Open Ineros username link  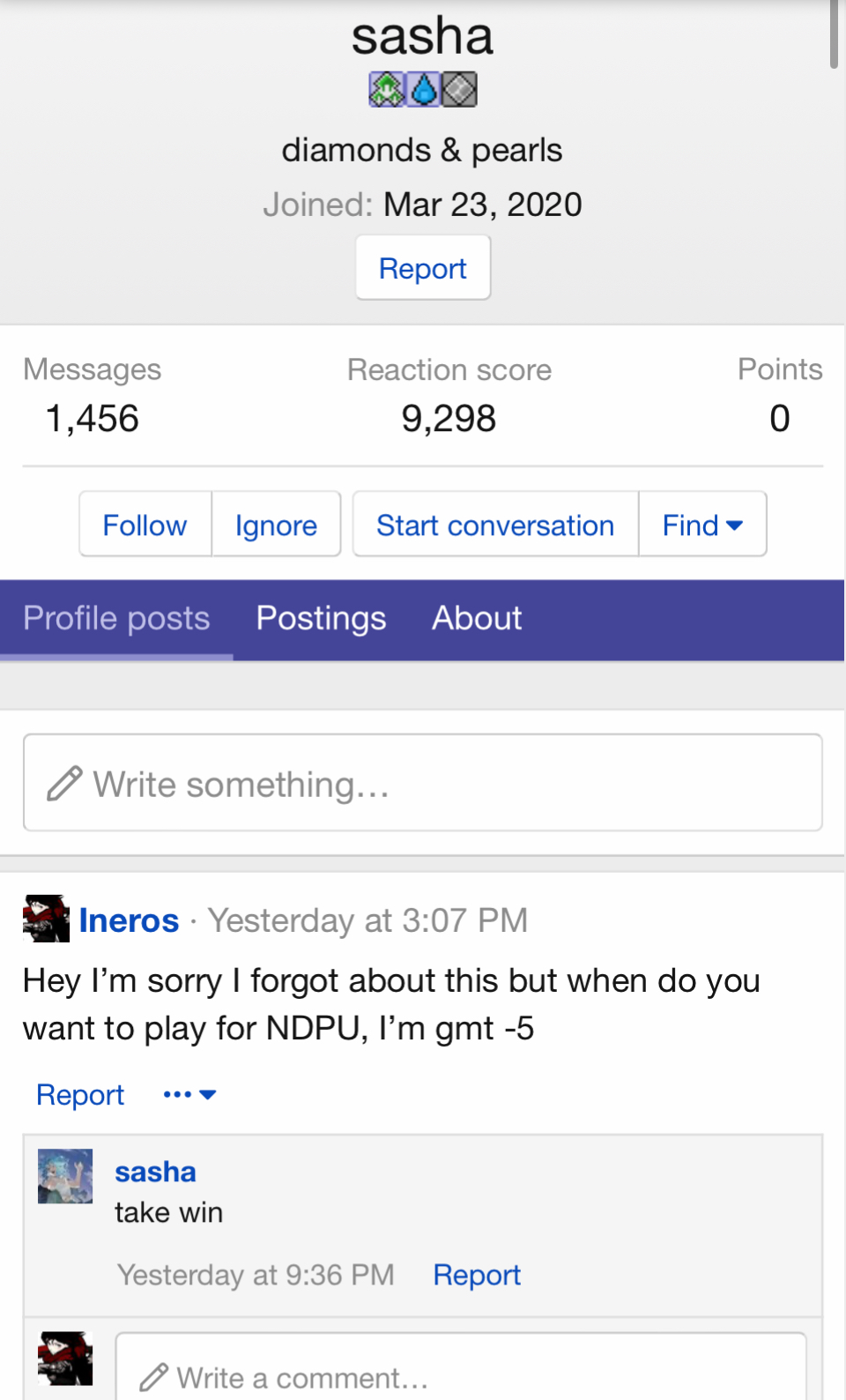[x=130, y=920]
